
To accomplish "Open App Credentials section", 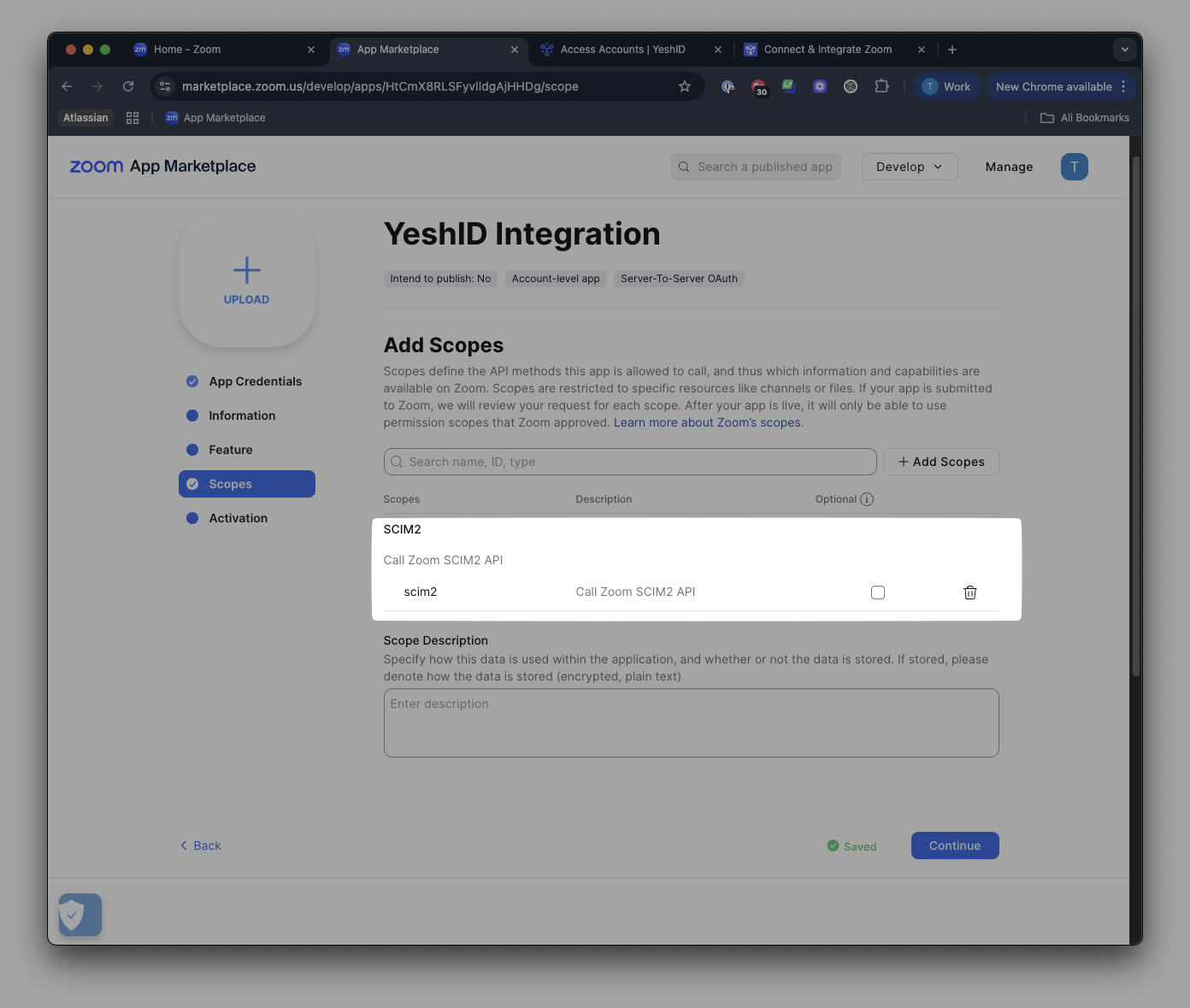I will 255,381.
